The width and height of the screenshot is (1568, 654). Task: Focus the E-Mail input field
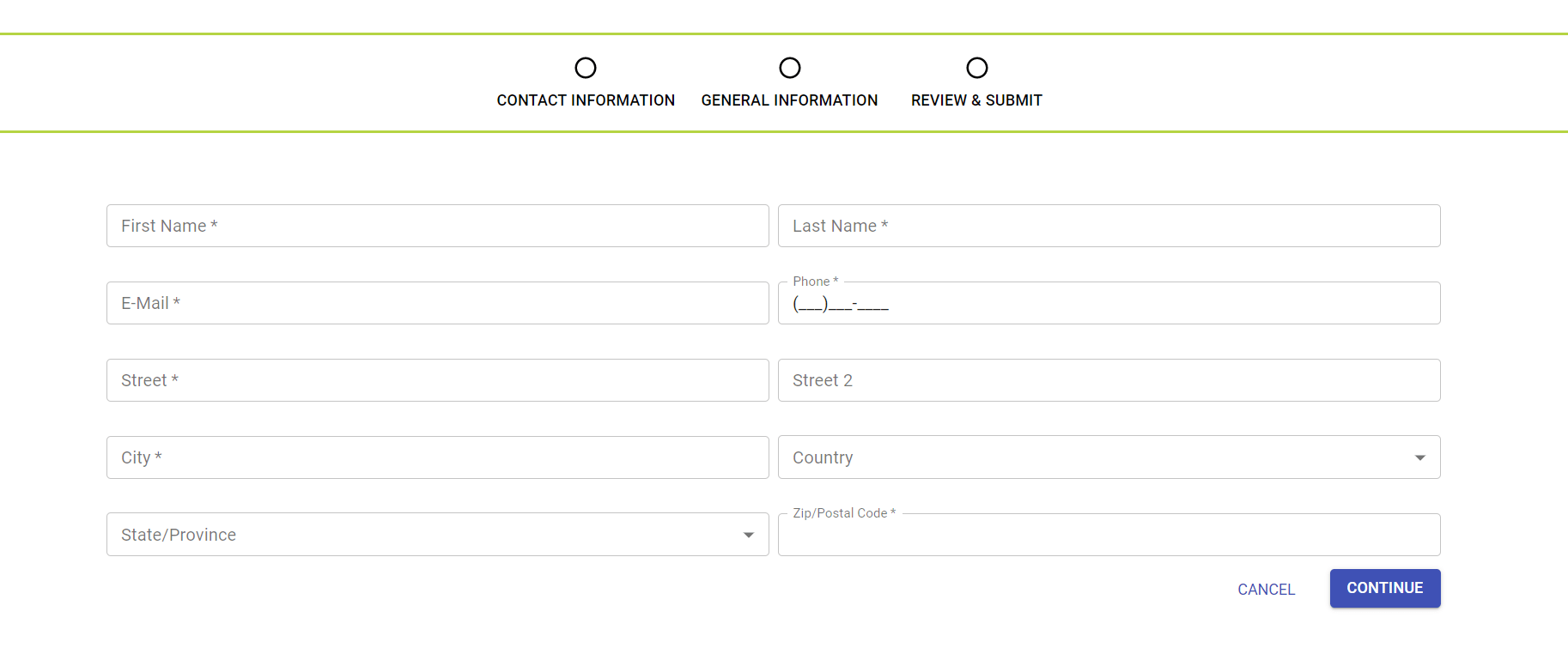coord(437,303)
